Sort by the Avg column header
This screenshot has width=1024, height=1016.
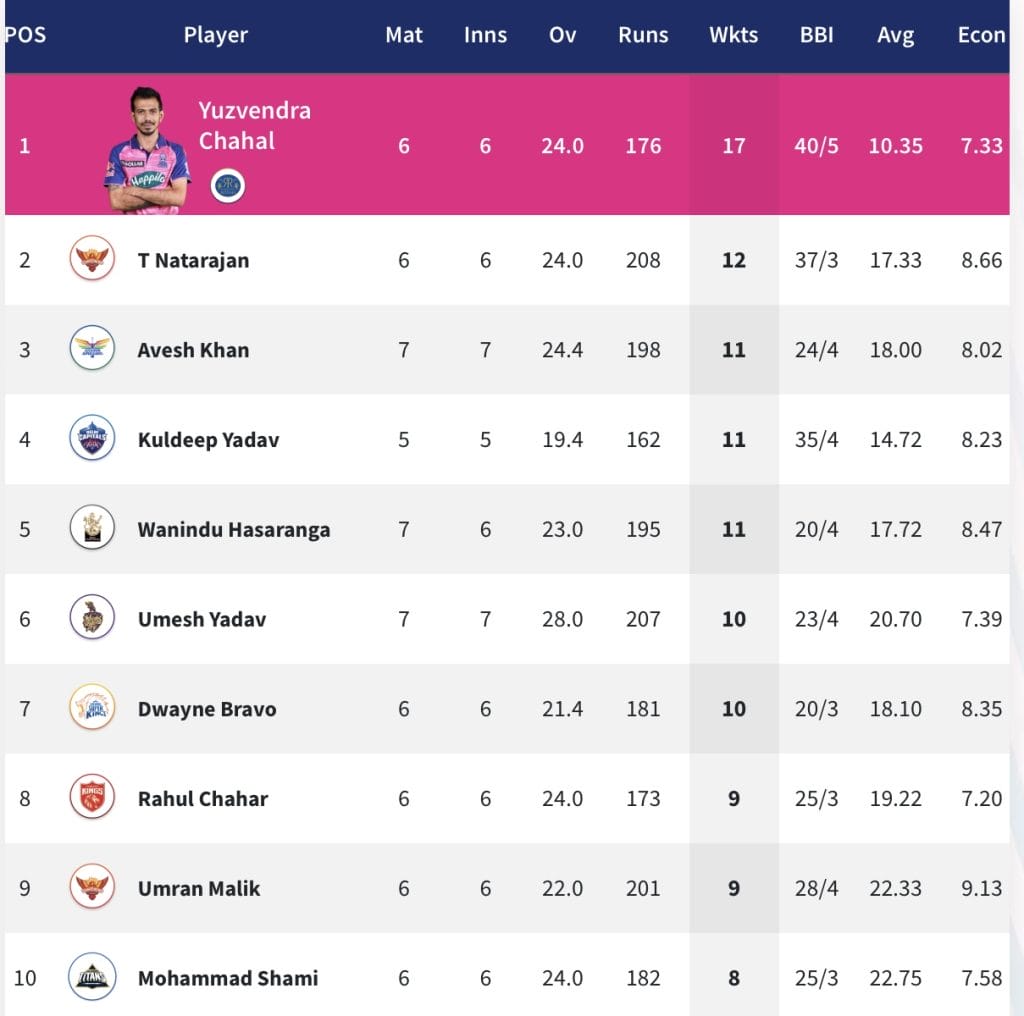[x=895, y=35]
